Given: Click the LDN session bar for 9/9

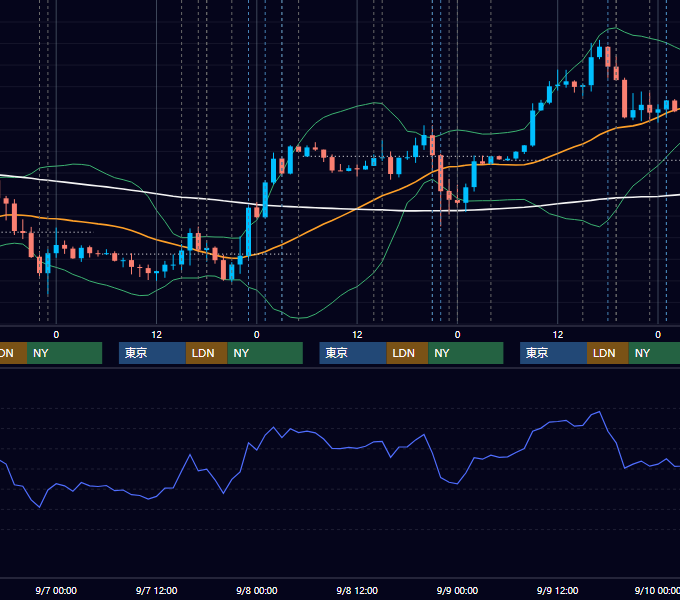Looking at the screenshot, I should (608, 353).
